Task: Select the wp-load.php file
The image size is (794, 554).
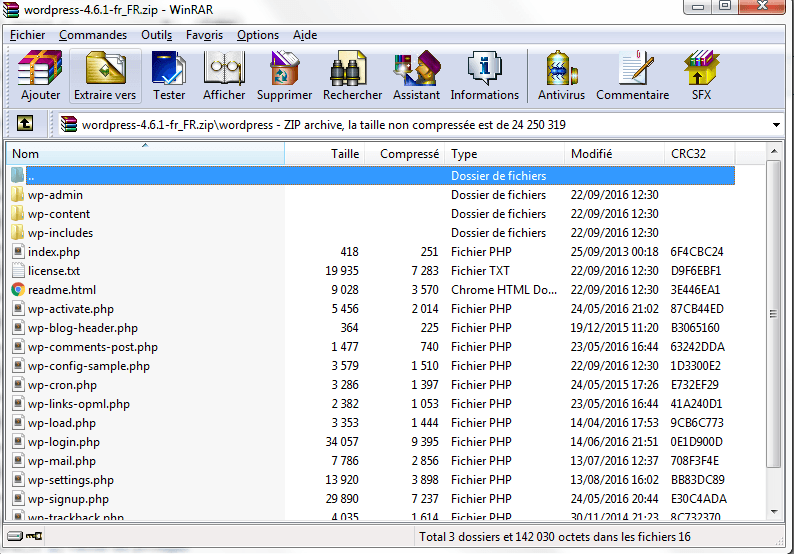Action: [62, 423]
